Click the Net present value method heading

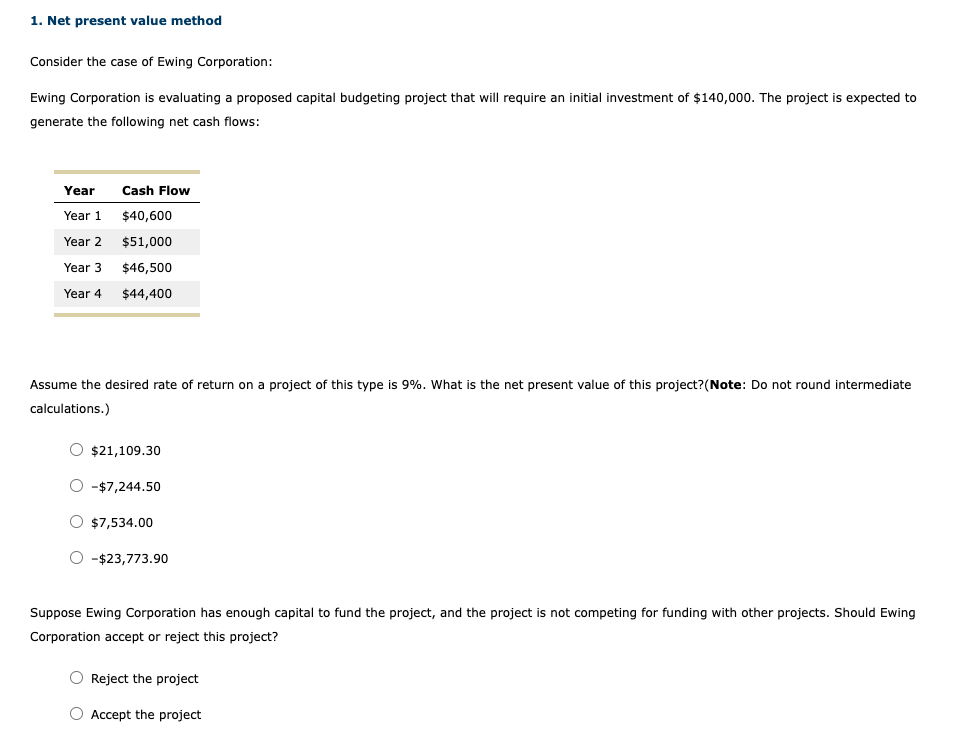point(126,20)
